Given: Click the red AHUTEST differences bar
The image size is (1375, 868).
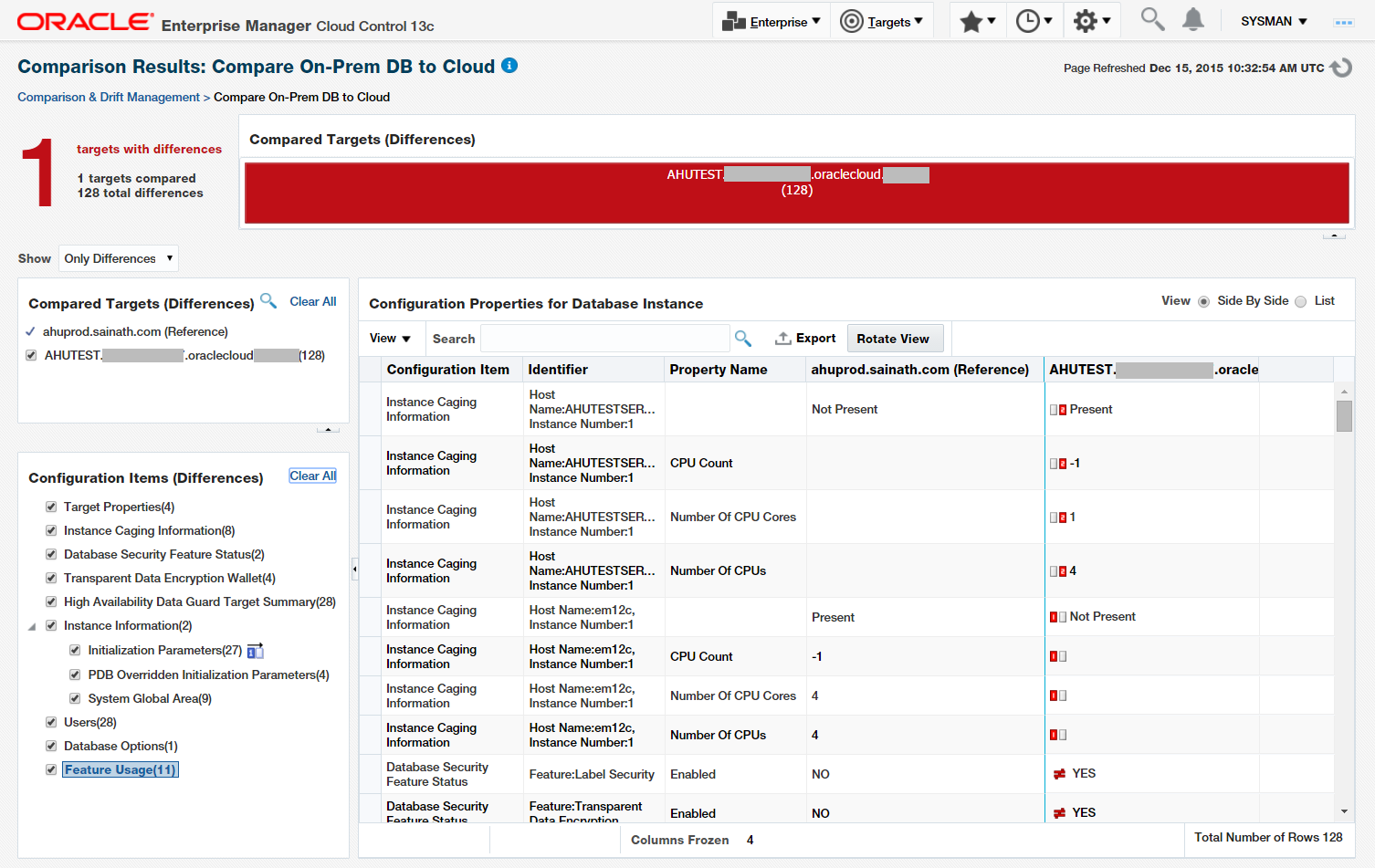Looking at the screenshot, I should (797, 193).
